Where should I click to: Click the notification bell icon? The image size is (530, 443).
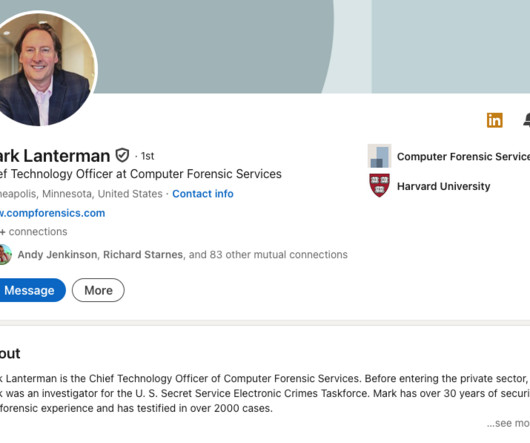point(527,120)
